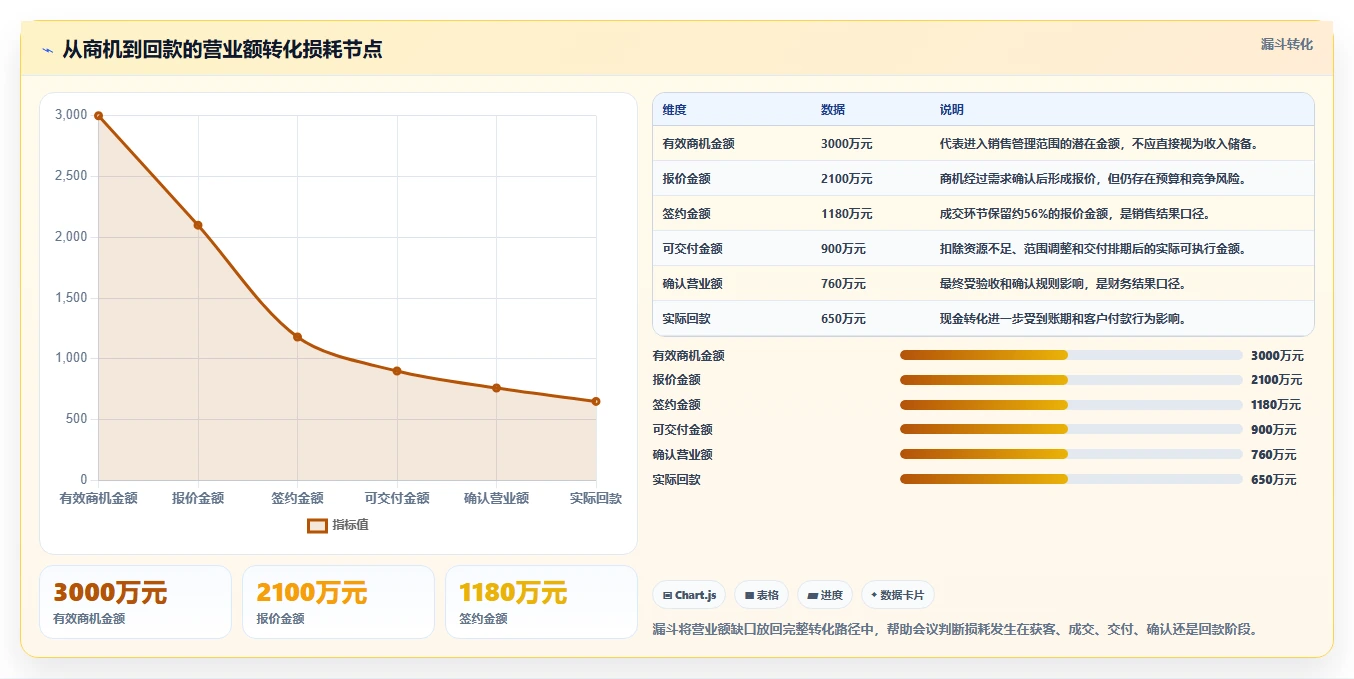
Task: Click the 可交付金额 x-axis label
Action: [397, 498]
